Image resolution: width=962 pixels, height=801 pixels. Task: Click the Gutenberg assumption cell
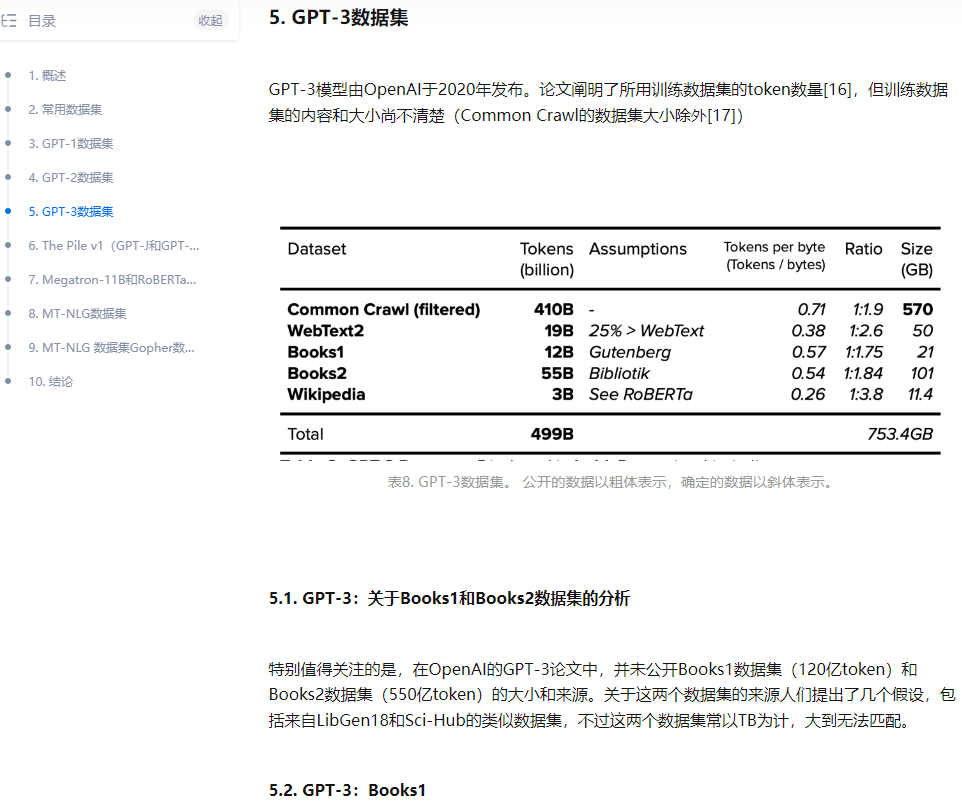click(629, 352)
